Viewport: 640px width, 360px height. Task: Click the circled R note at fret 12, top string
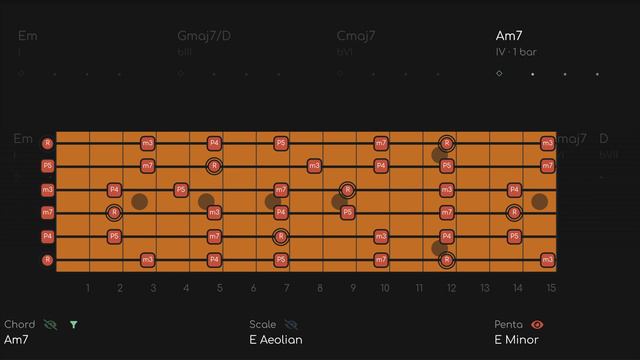(447, 143)
